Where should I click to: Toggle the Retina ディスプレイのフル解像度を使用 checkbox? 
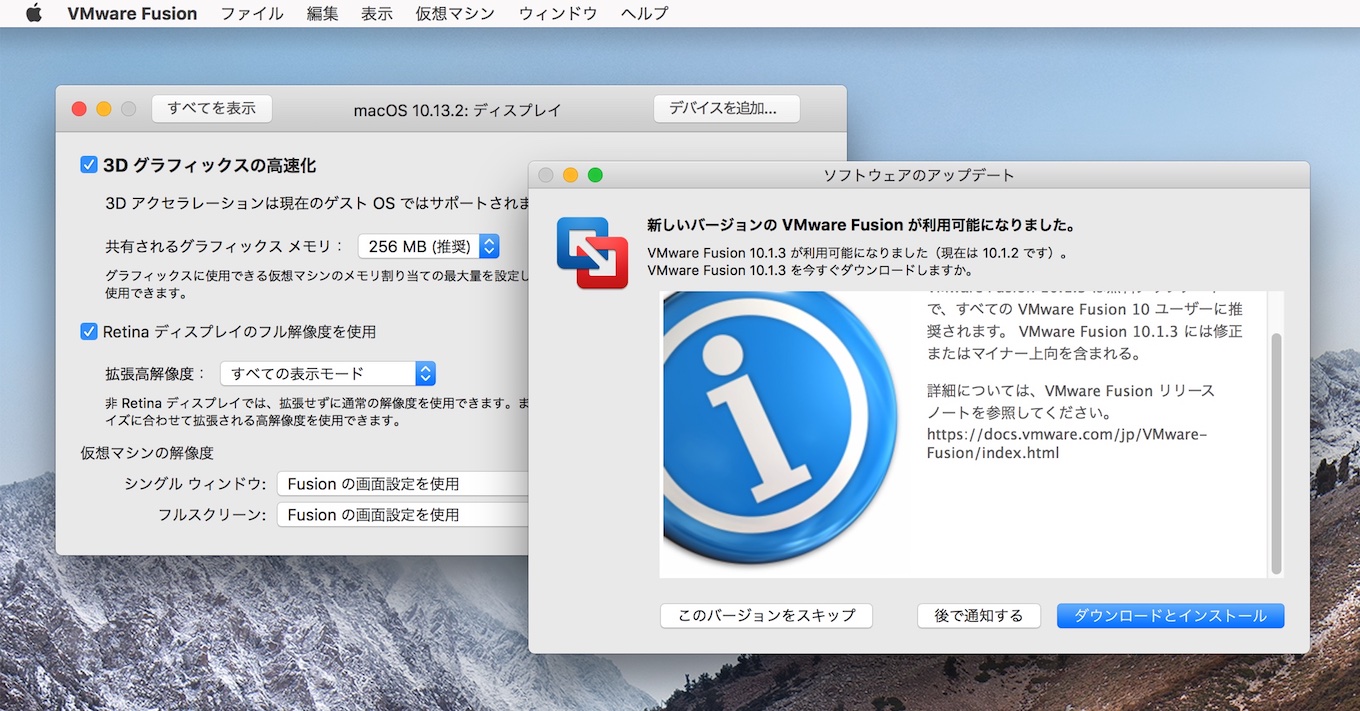[x=89, y=331]
